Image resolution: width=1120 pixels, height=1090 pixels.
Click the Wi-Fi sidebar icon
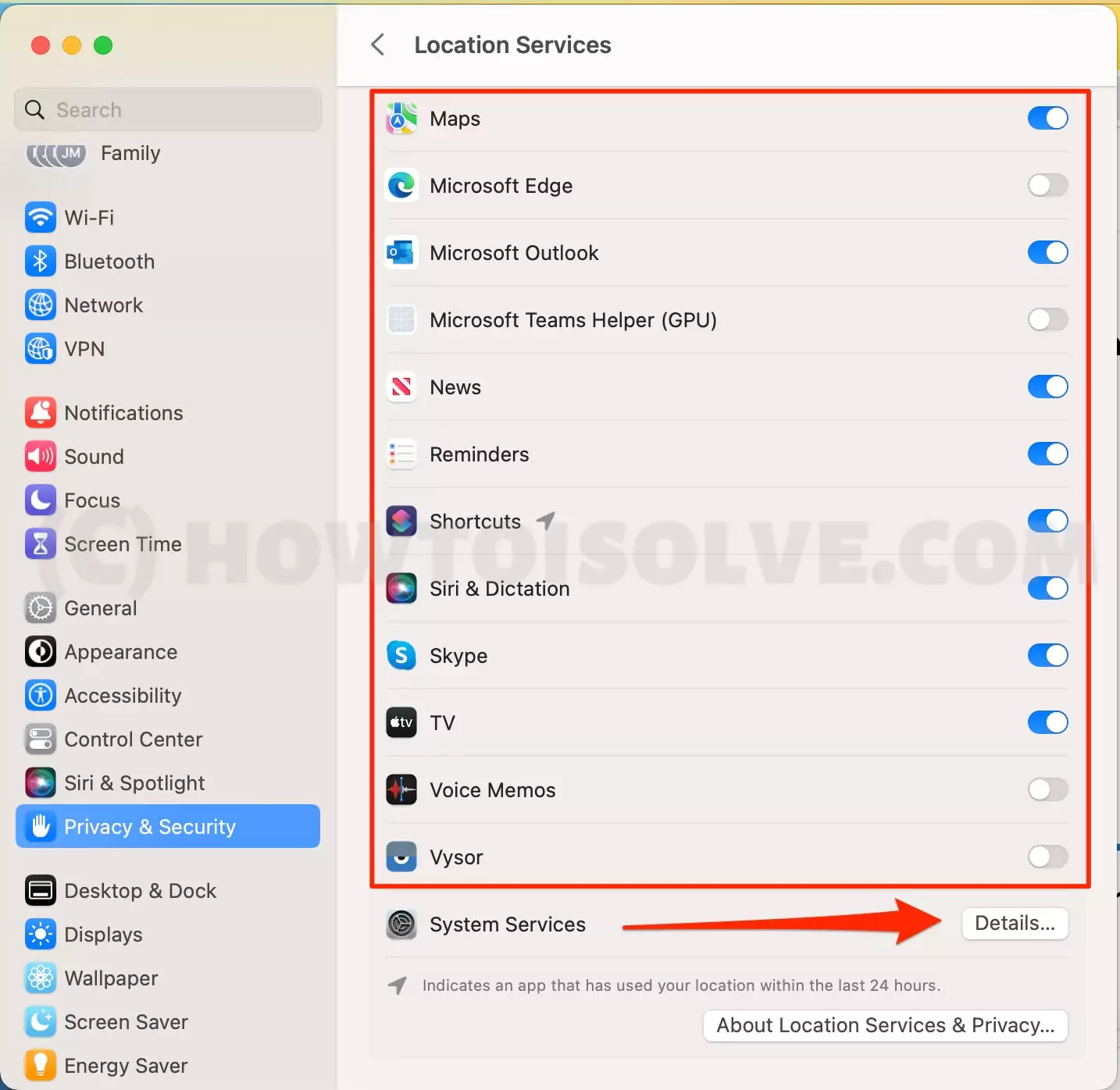pos(41,218)
